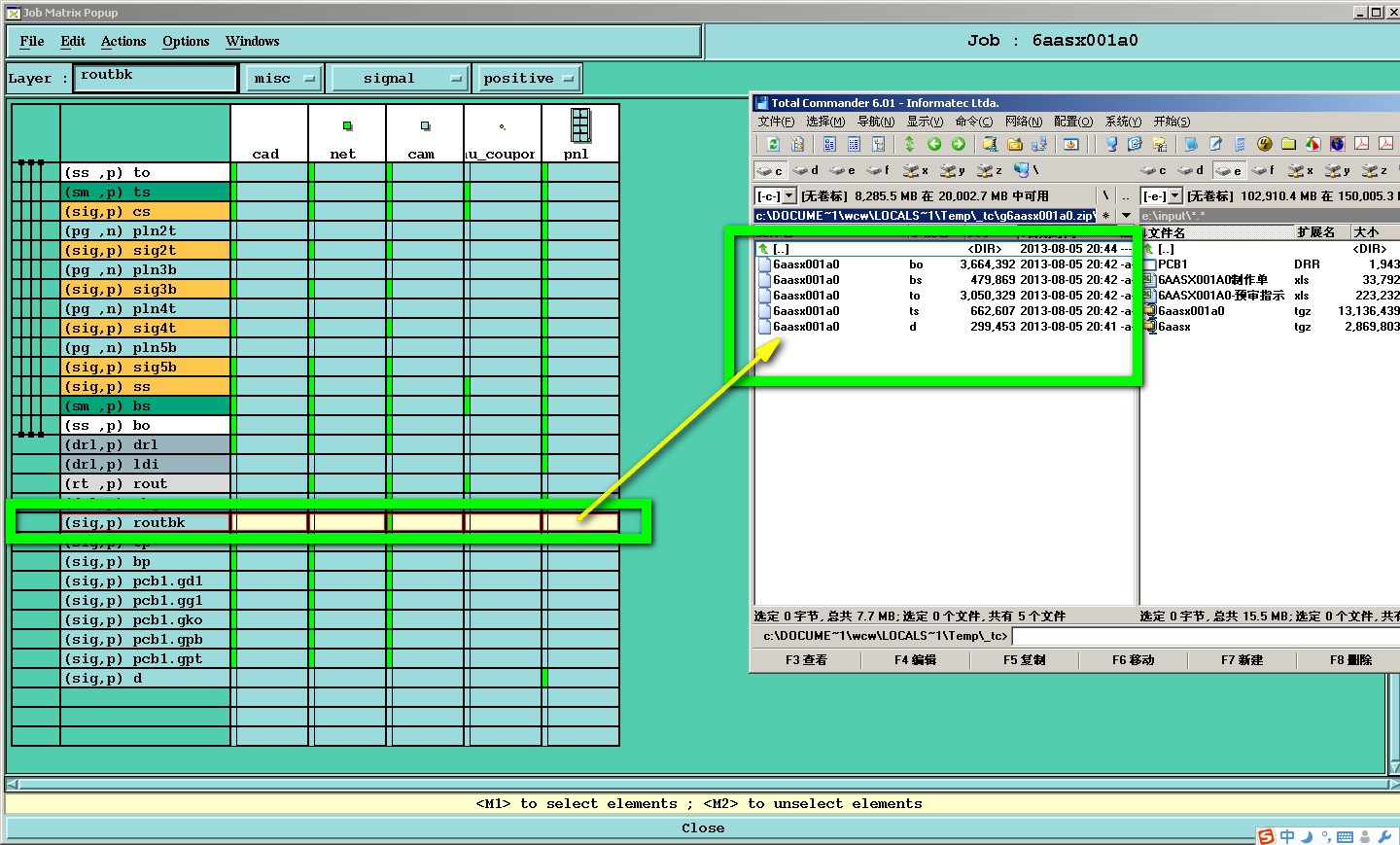Click the wrench settings tray icon

[1384, 836]
